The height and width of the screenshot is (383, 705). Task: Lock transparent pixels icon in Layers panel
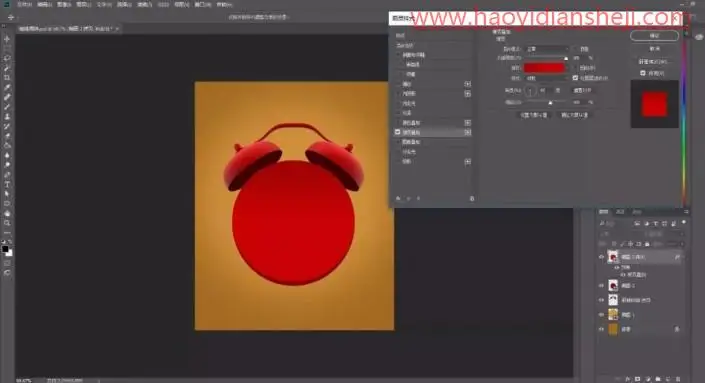(614, 244)
